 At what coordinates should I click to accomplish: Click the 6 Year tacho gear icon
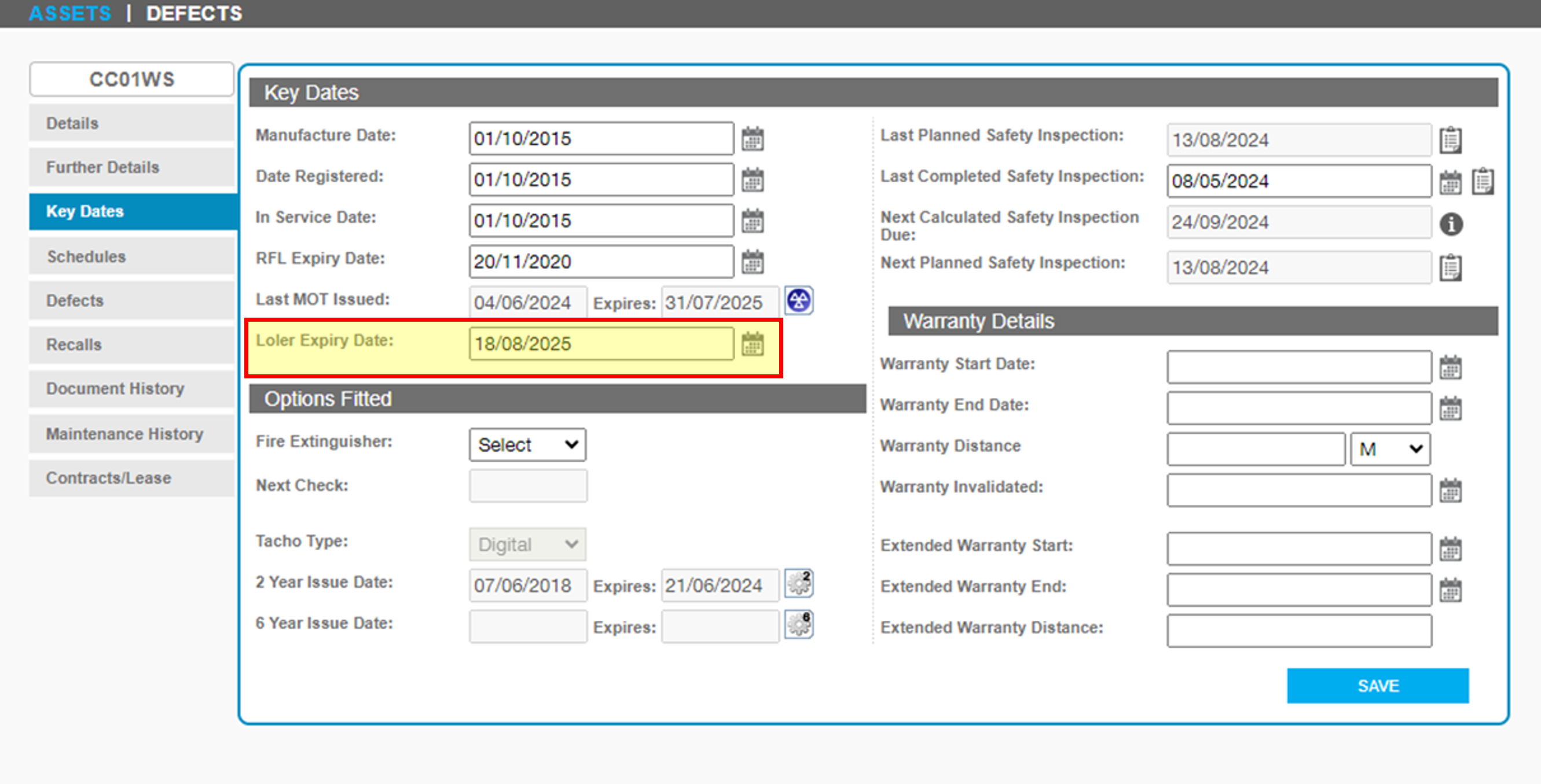(x=799, y=624)
